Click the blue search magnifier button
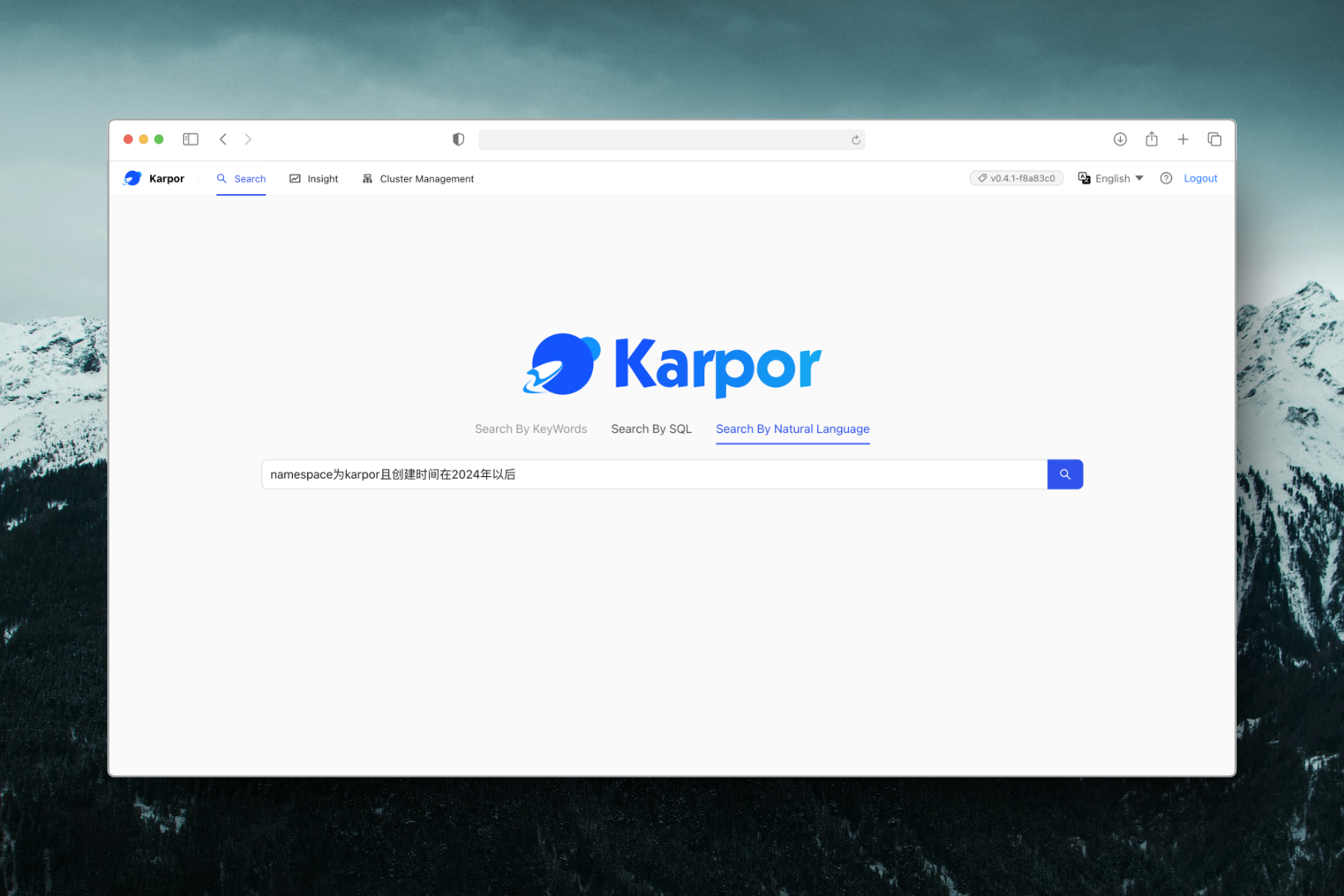The image size is (1344, 896). 1064,475
